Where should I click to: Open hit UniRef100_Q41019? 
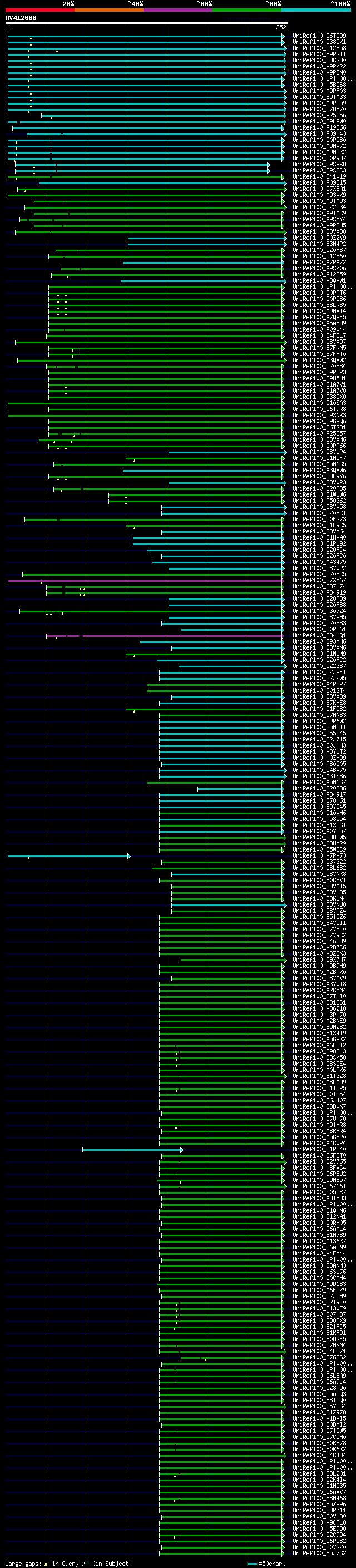point(319,176)
